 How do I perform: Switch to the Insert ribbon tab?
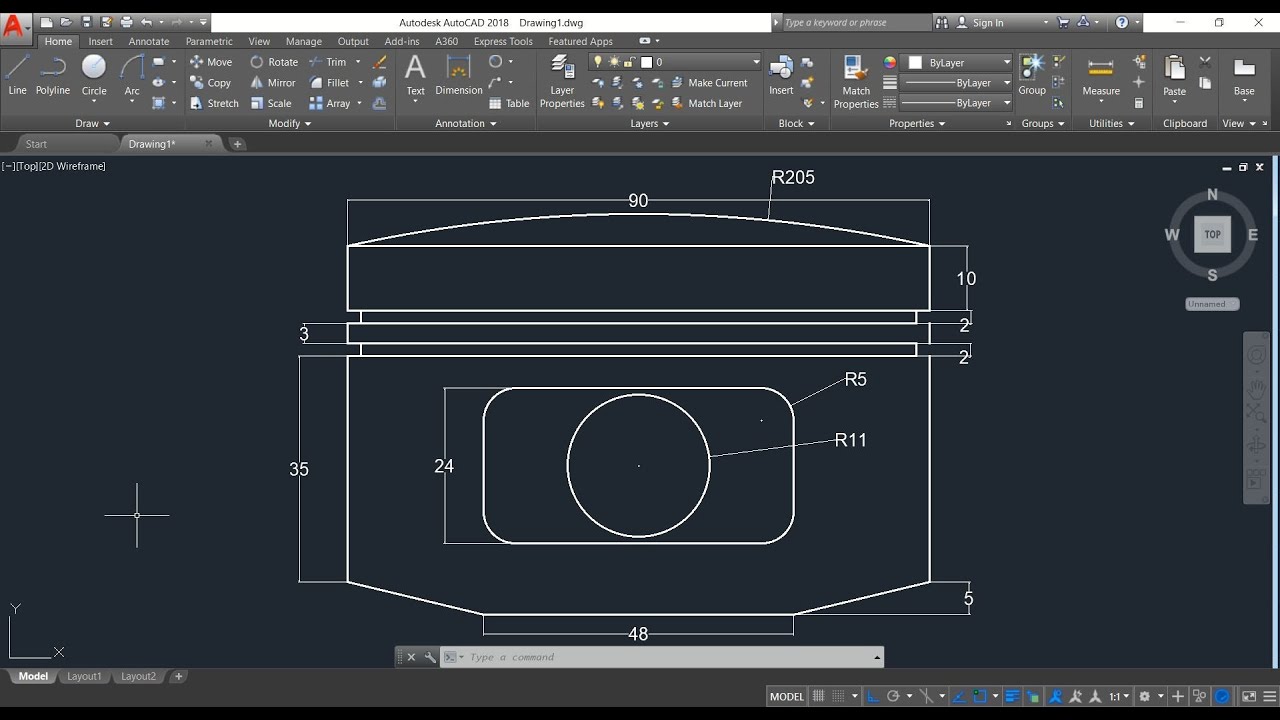(100, 41)
